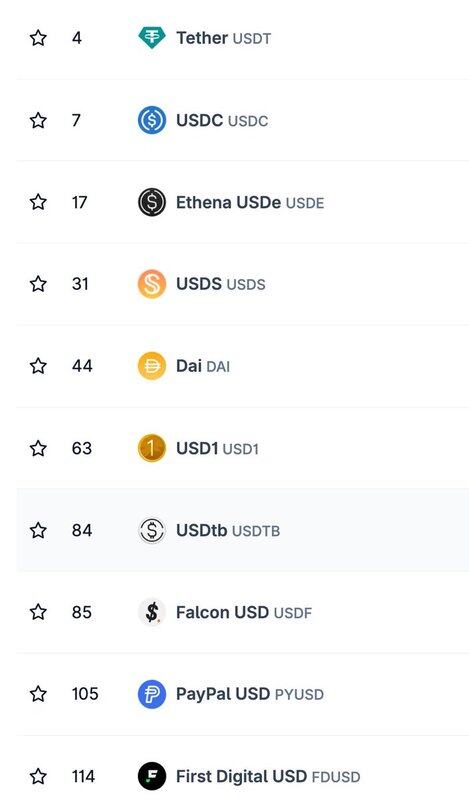Open the Tether USDT coin page

click(224, 38)
